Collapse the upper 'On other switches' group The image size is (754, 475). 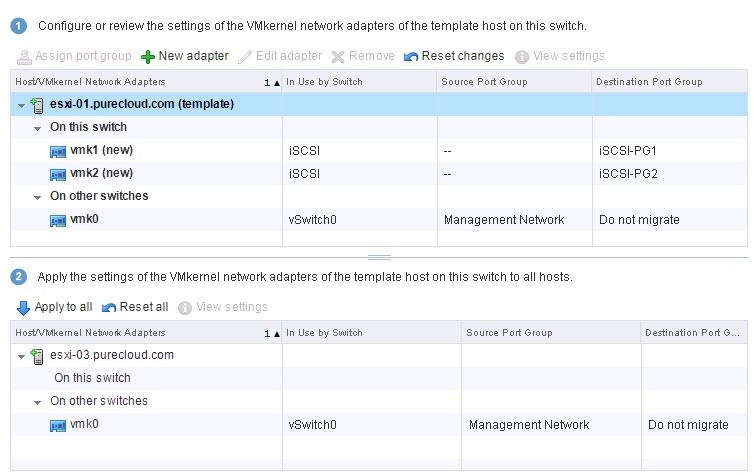coord(37,197)
